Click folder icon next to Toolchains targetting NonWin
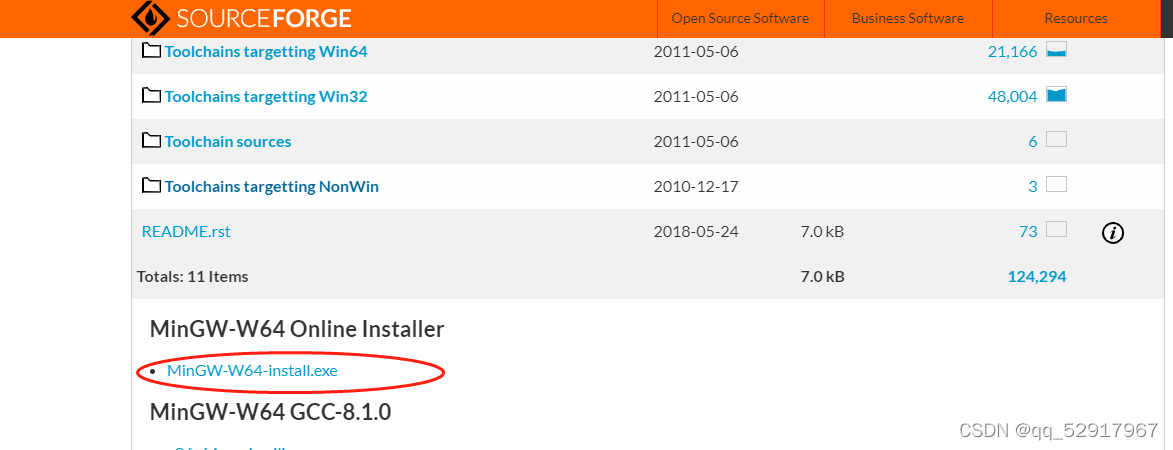The height and width of the screenshot is (450, 1173). click(152, 186)
